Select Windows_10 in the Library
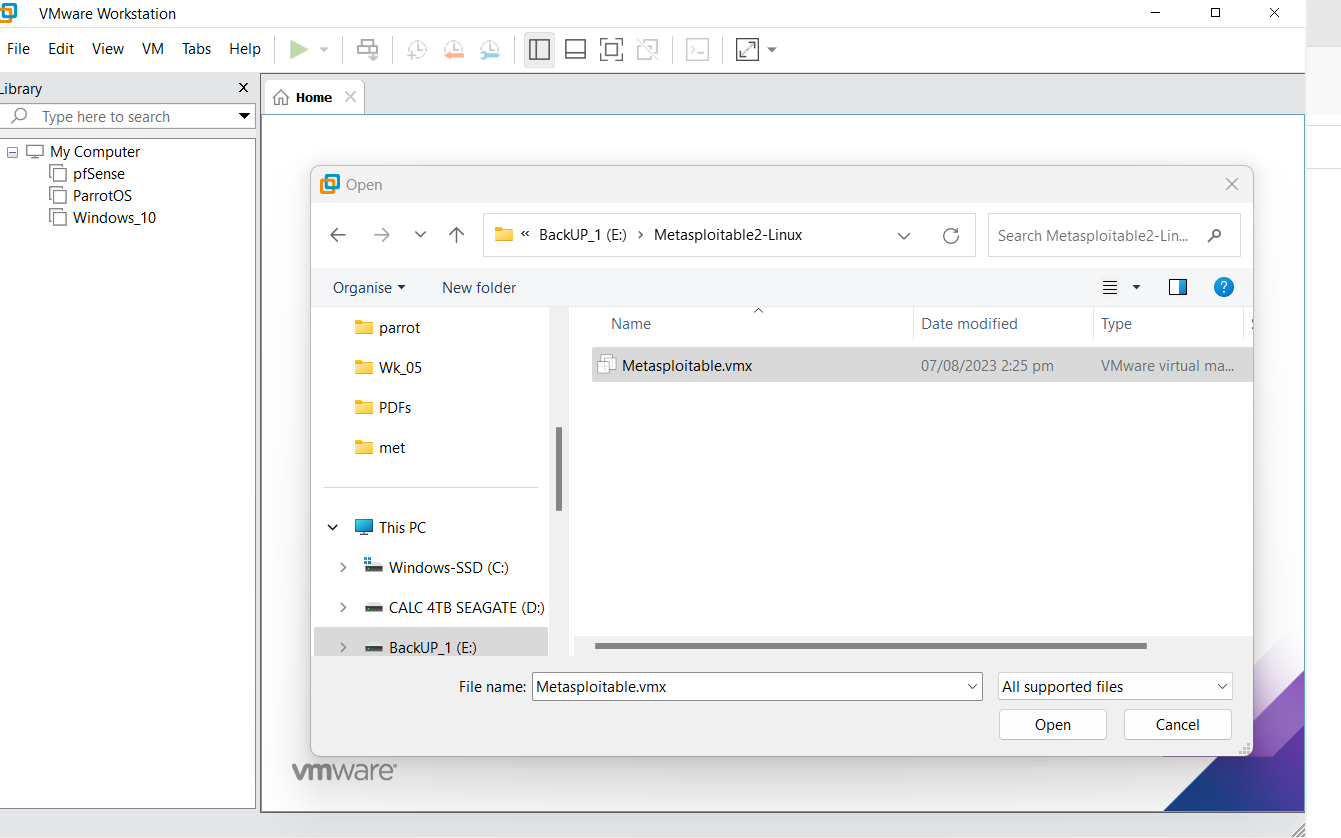Image resolution: width=1341 pixels, height=838 pixels. click(x=114, y=218)
